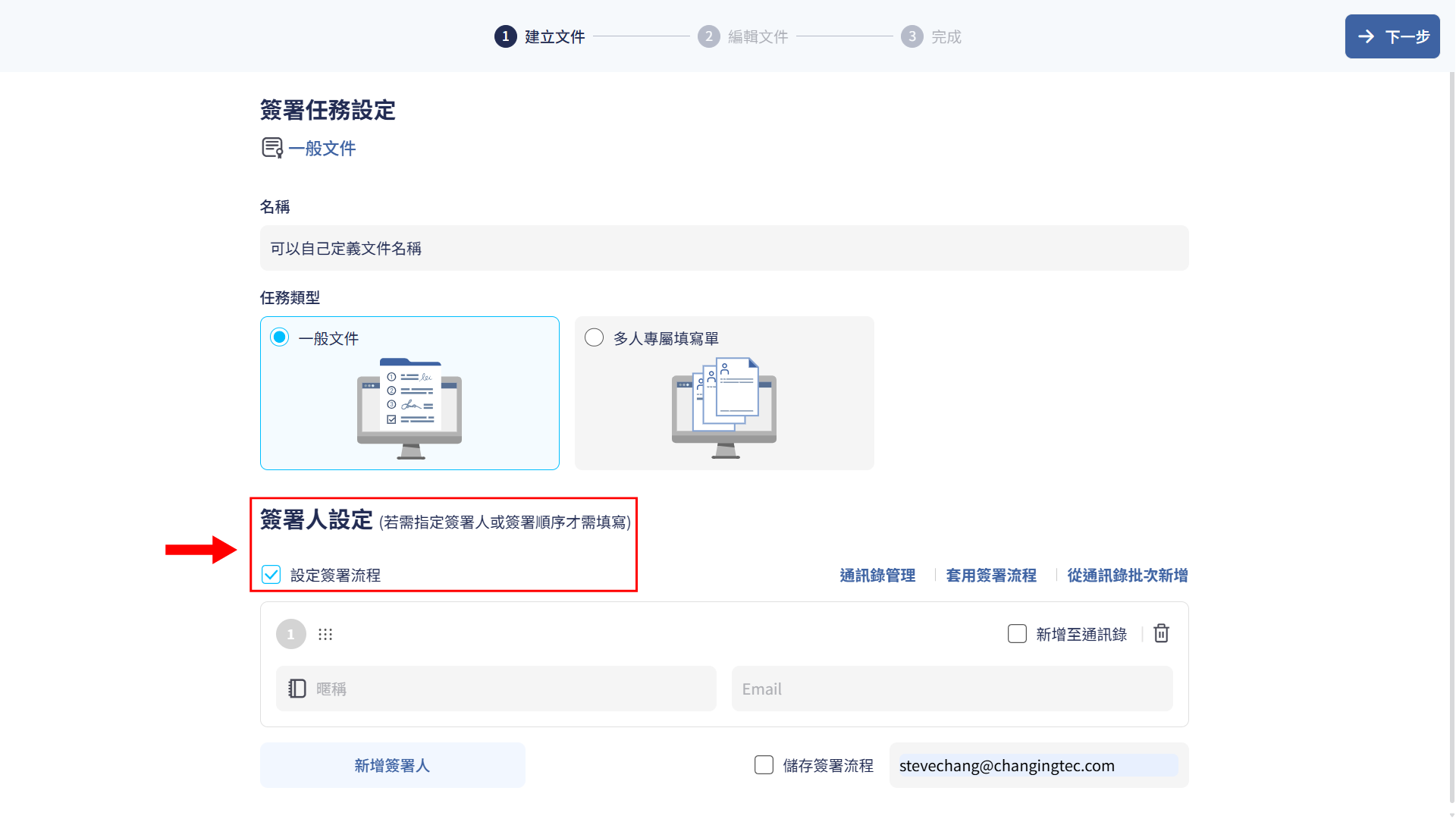Enable the 新增至通訊錄 checkbox
This screenshot has height=819, width=1456.
[1017, 634]
